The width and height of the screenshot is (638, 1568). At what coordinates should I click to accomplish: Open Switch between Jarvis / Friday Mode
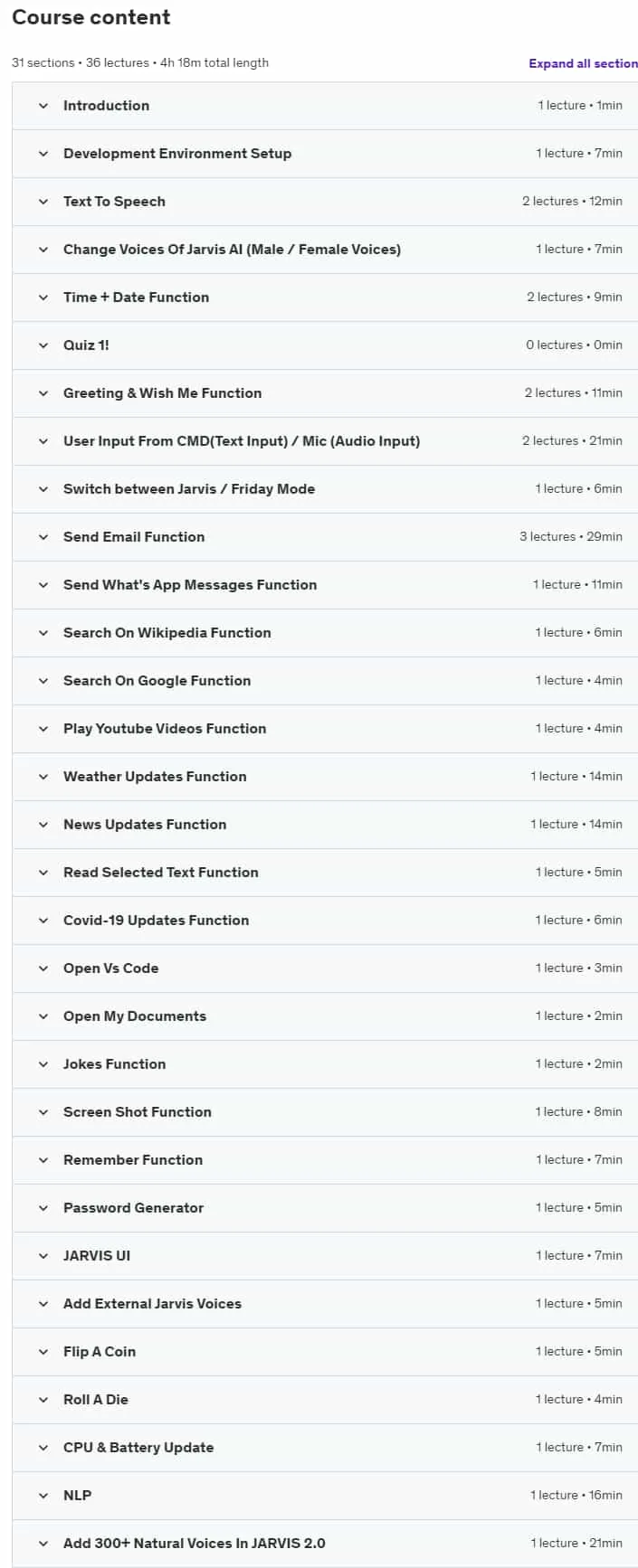click(x=325, y=489)
